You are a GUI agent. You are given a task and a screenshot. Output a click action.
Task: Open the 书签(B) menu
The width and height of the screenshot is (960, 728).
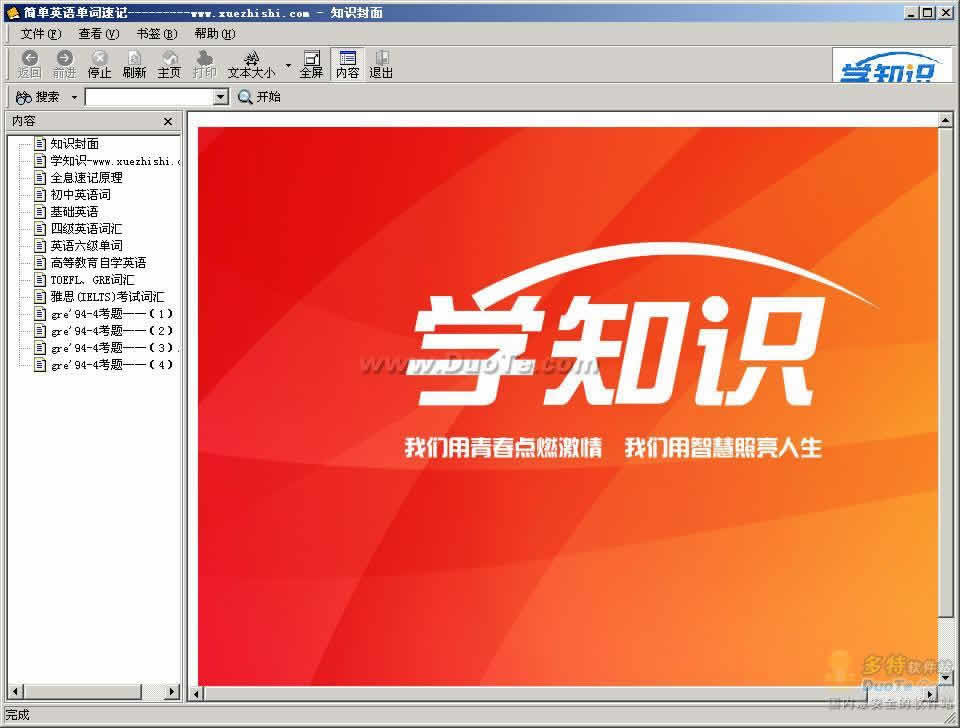tap(156, 34)
